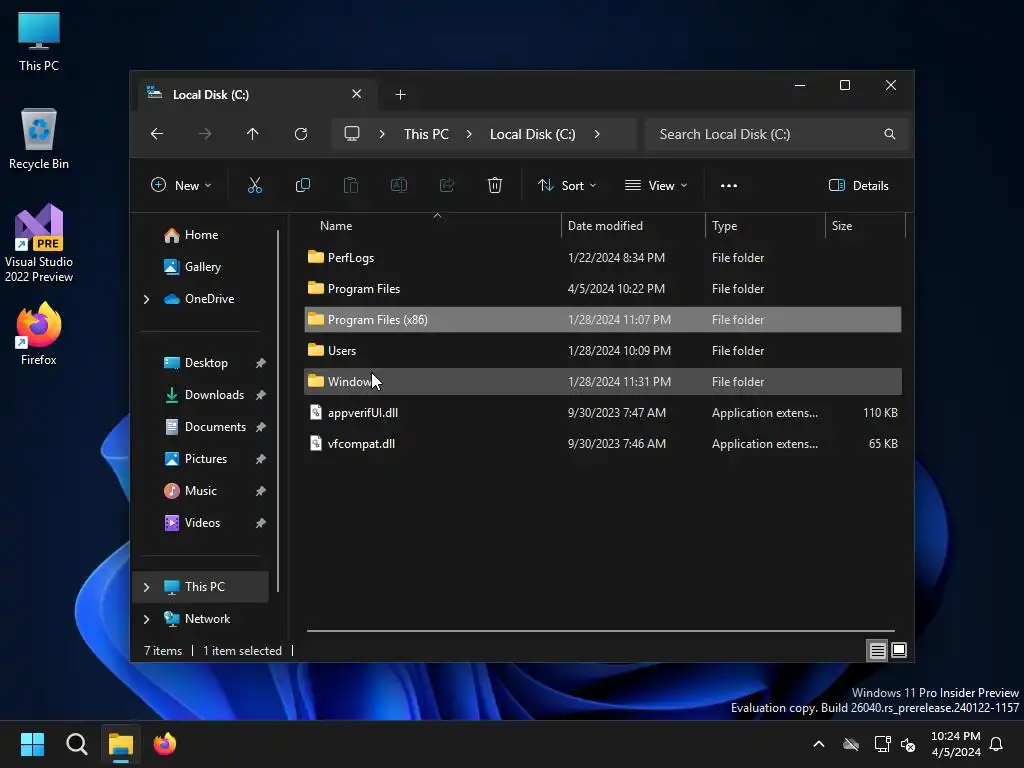Select the appverifUI.dll file
Screen dimensions: 1024x768
pos(603,413)
